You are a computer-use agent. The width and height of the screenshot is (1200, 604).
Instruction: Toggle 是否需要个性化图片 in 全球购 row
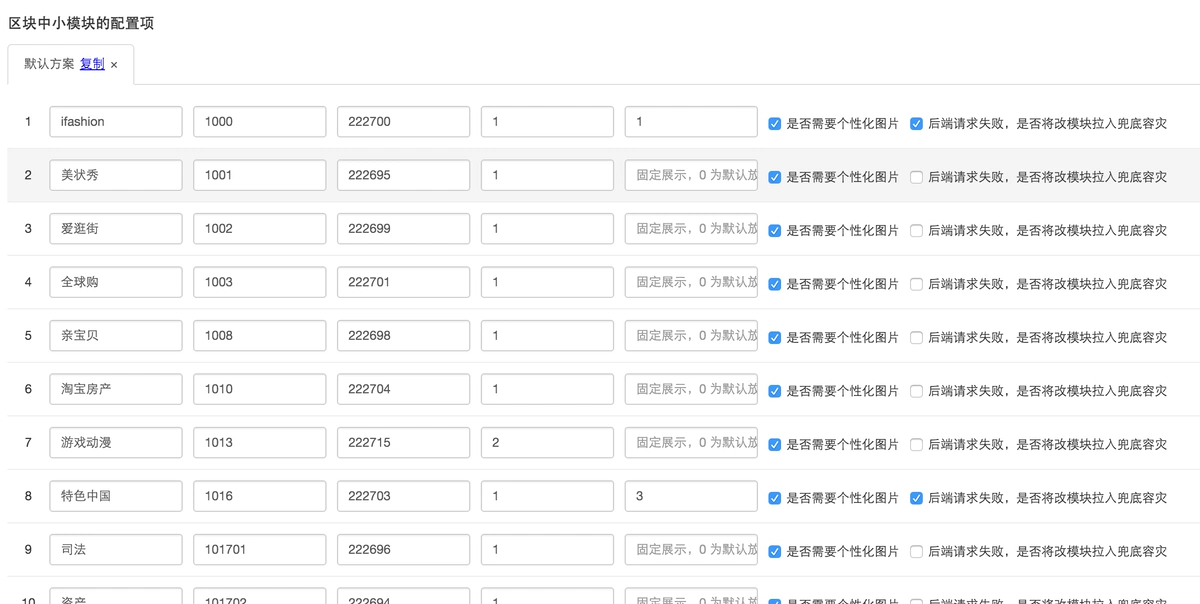[x=775, y=284]
